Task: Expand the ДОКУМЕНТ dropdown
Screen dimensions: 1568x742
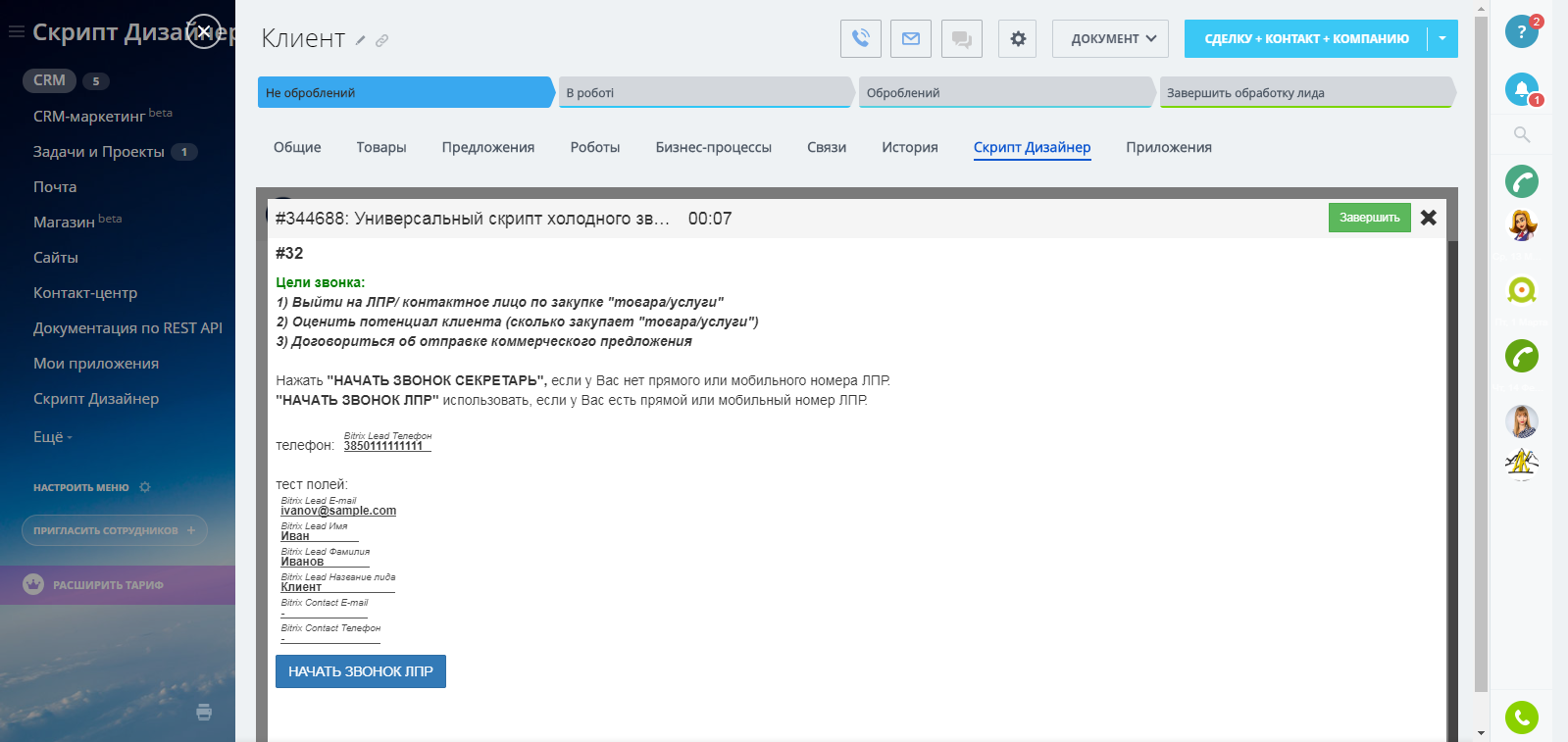Action: coord(1113,39)
